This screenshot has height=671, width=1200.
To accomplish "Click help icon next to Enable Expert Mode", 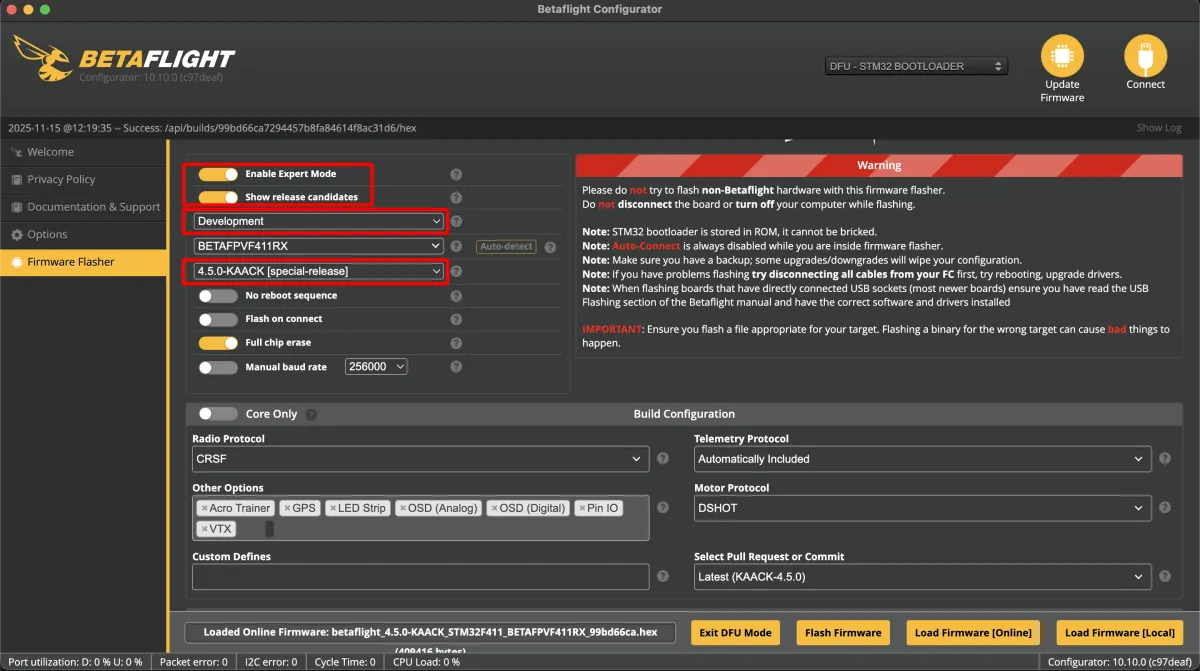I will point(456,174).
